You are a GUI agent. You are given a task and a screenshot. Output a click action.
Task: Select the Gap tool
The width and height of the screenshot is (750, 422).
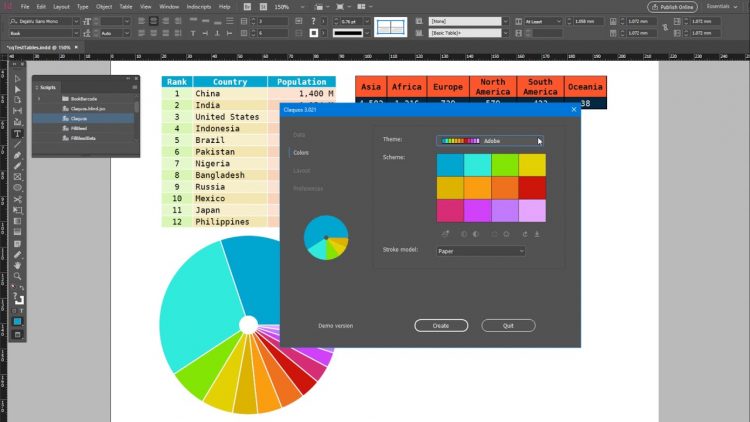point(18,111)
